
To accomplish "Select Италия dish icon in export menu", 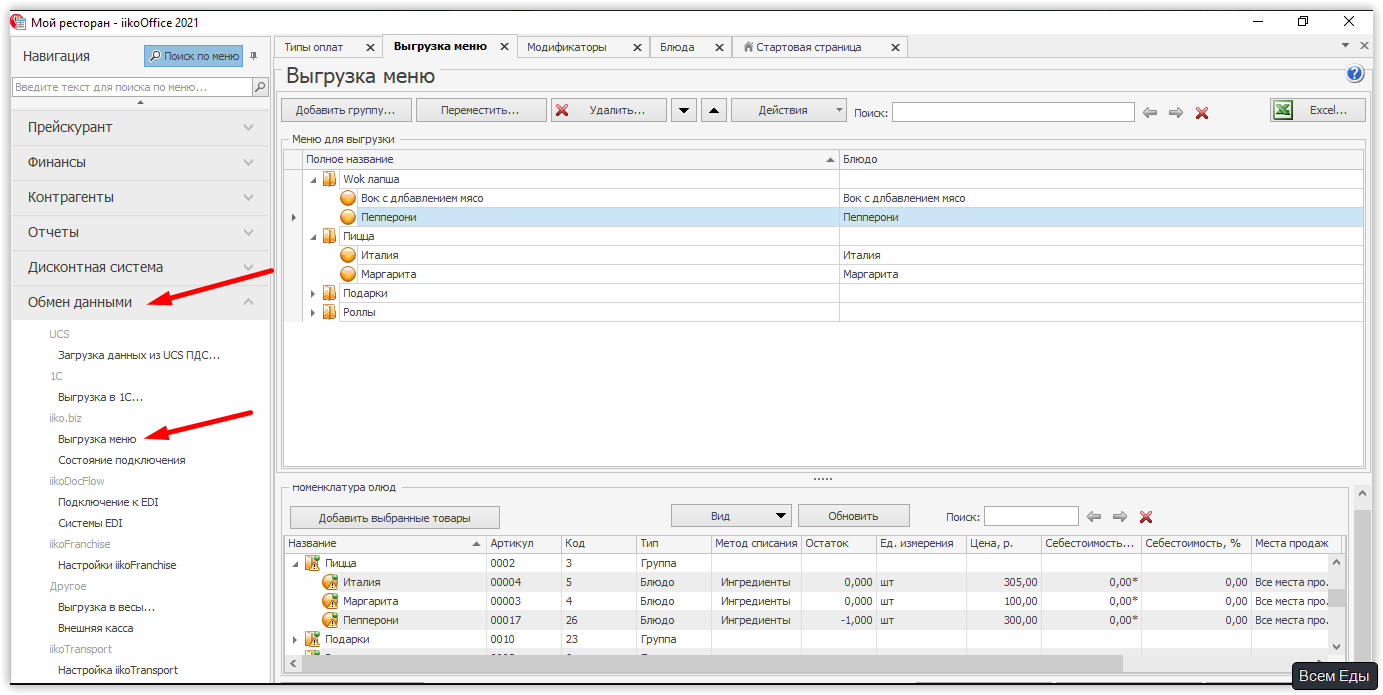I will pos(348,255).
